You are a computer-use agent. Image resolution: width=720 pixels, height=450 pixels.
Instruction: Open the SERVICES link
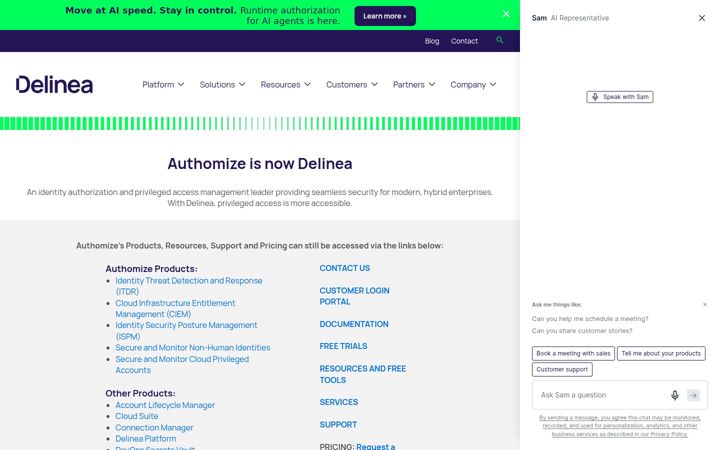tap(339, 402)
